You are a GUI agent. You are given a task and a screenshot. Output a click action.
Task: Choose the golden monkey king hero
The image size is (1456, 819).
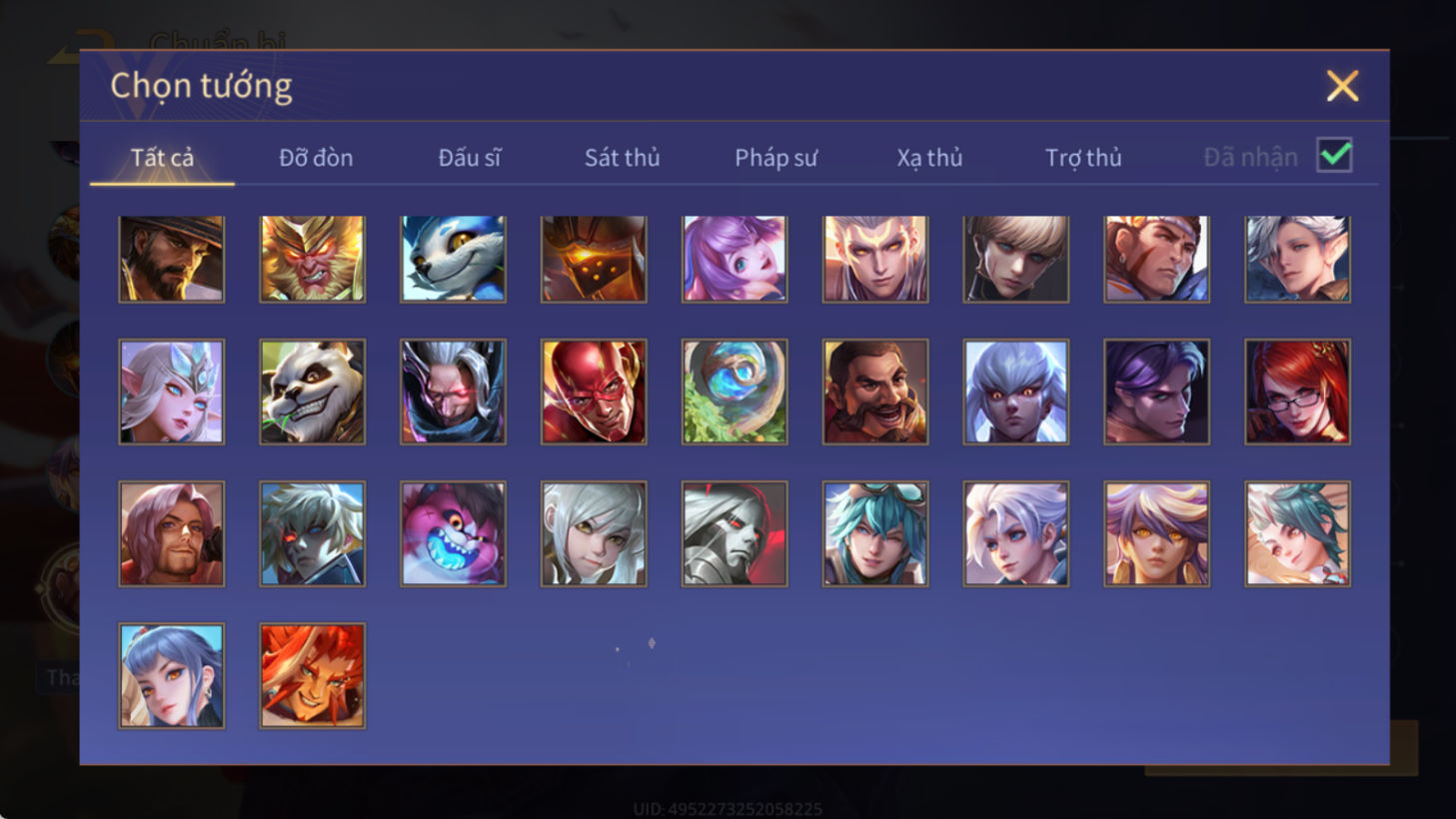point(313,259)
